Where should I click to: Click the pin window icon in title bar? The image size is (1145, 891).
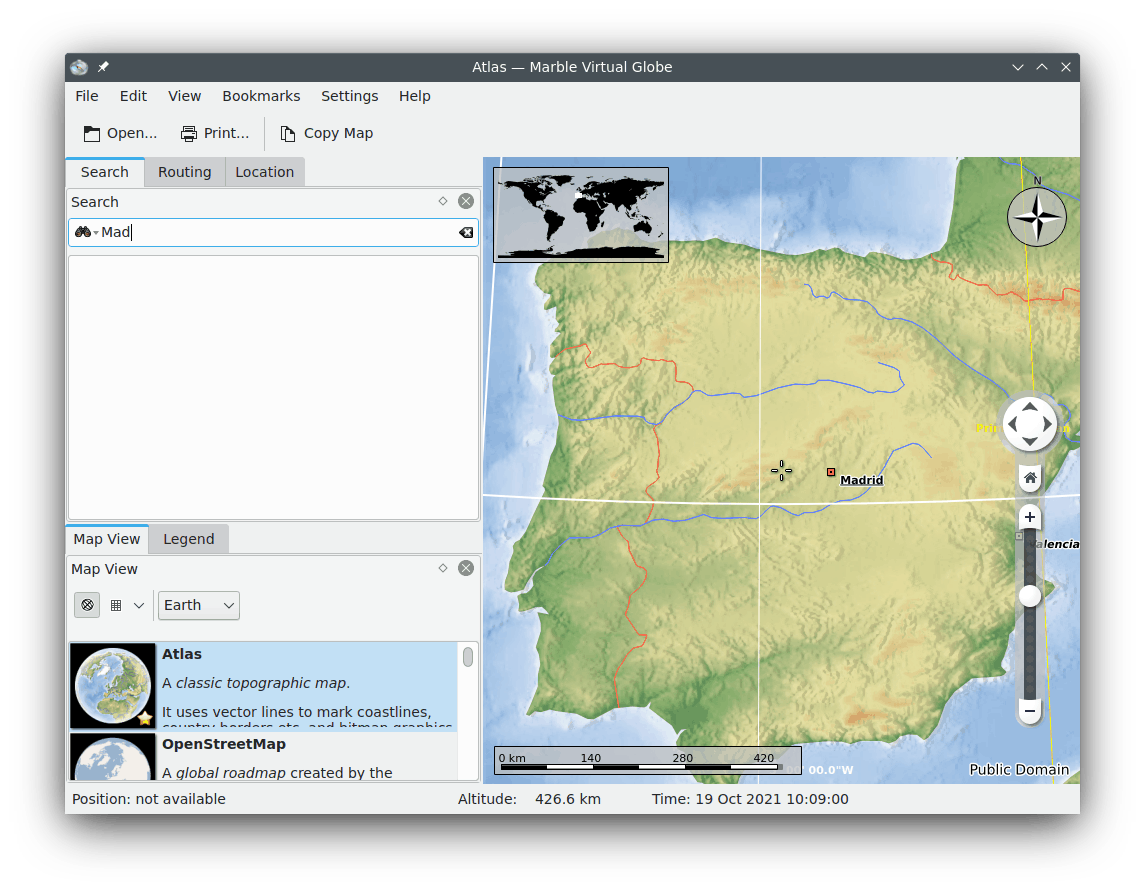[x=104, y=67]
